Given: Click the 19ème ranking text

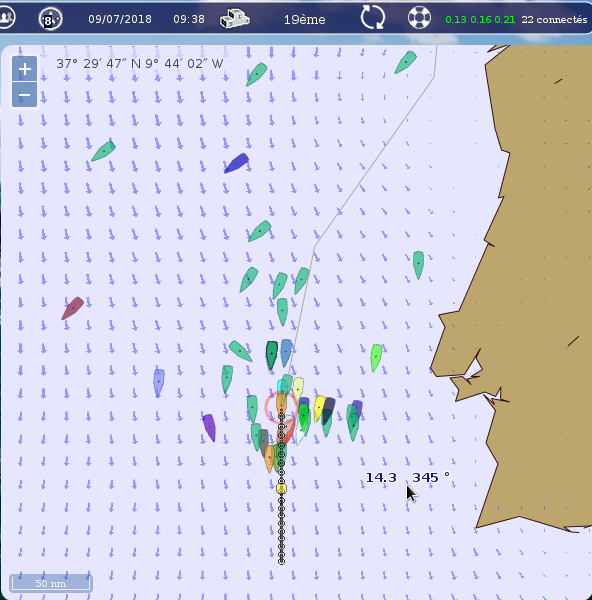Looking at the screenshot, I should point(305,20).
